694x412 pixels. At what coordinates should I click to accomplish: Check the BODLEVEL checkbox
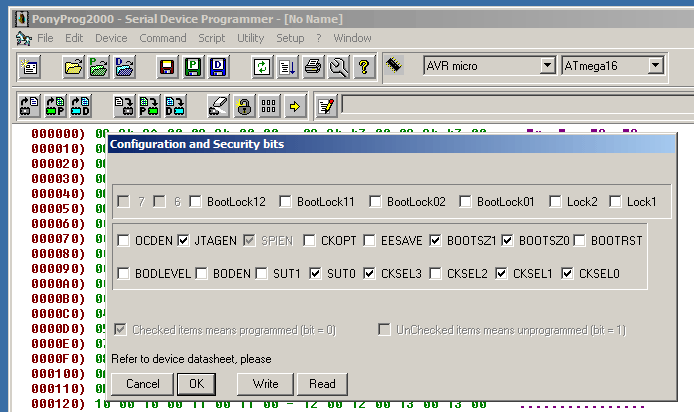pos(123,273)
